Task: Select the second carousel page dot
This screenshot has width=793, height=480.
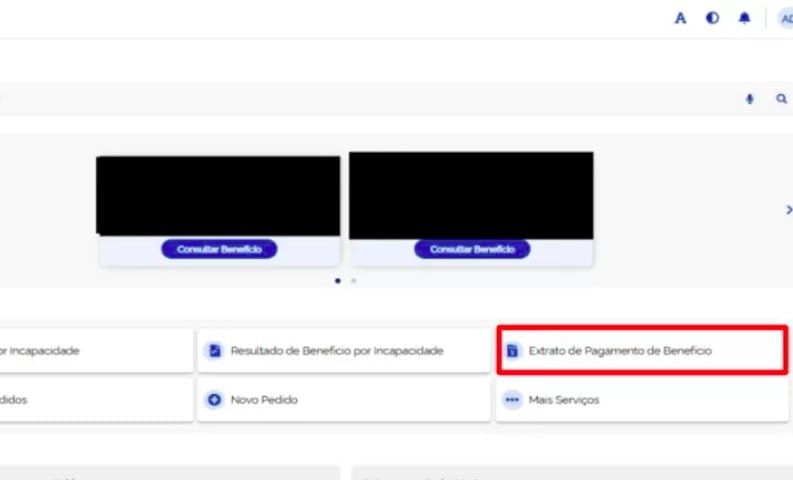Action: click(x=353, y=281)
